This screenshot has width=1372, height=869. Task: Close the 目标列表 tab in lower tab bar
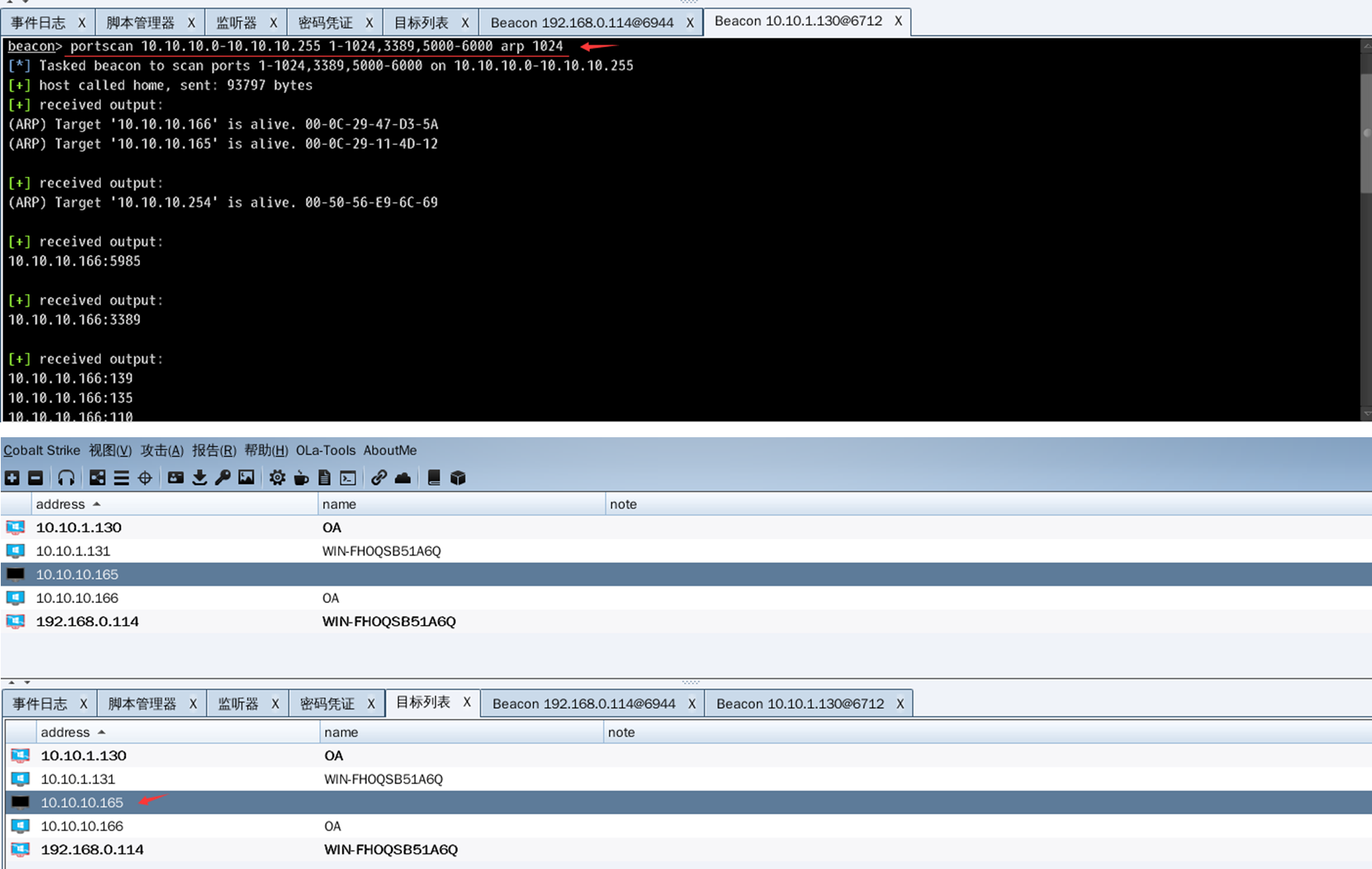(x=467, y=702)
